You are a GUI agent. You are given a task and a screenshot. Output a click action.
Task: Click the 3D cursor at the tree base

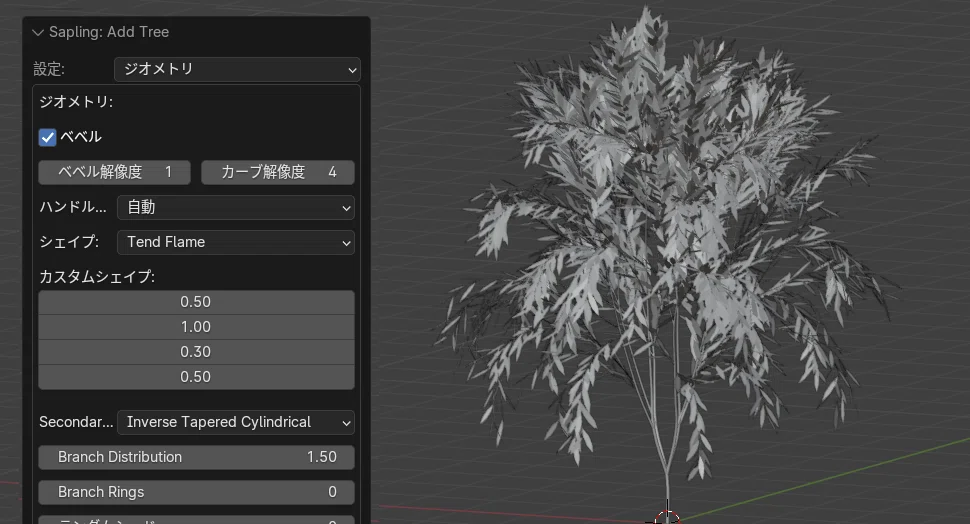click(x=667, y=518)
